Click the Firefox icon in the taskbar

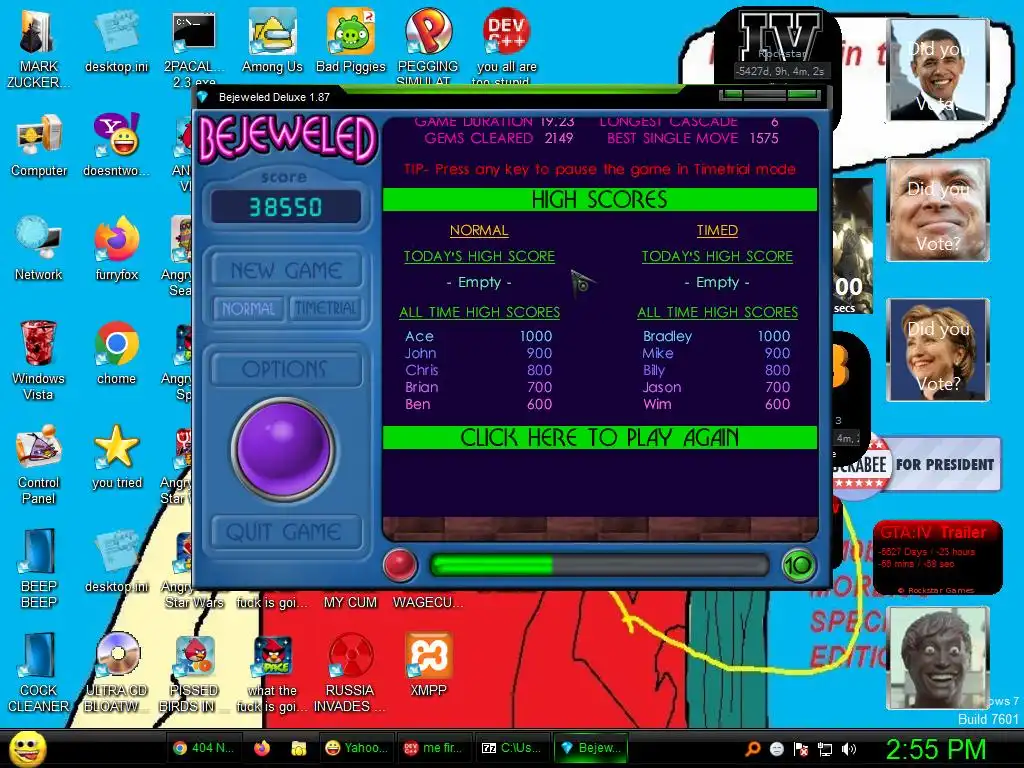pos(263,748)
